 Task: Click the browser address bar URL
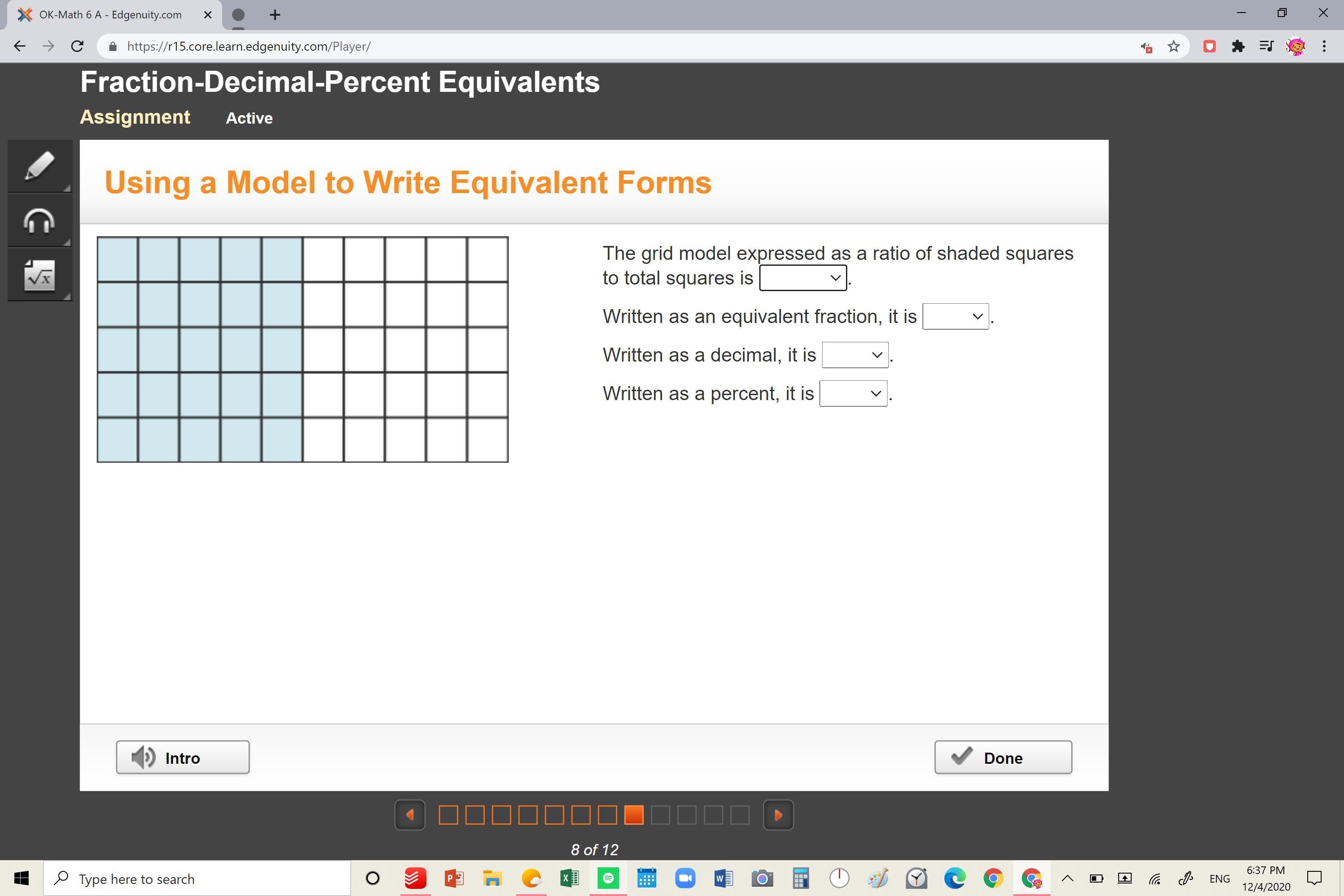(249, 46)
